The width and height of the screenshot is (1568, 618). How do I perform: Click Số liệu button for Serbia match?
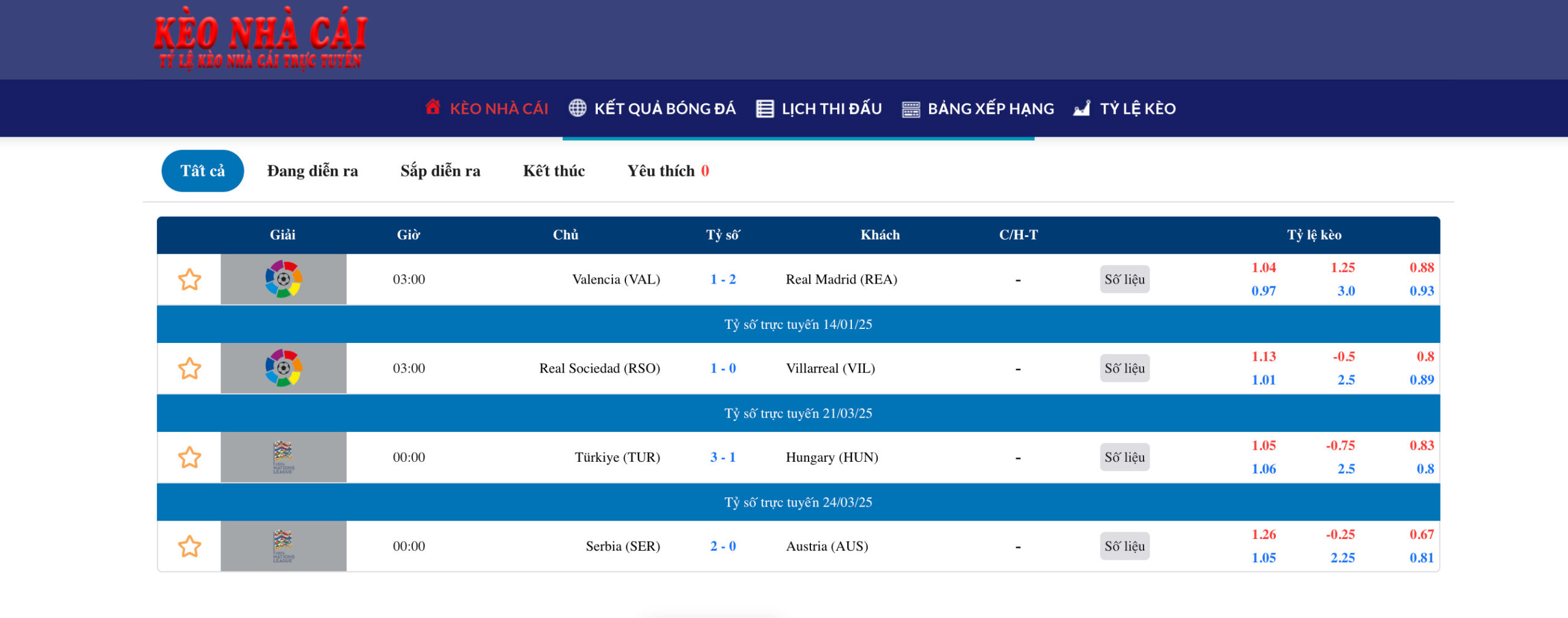click(x=1125, y=546)
